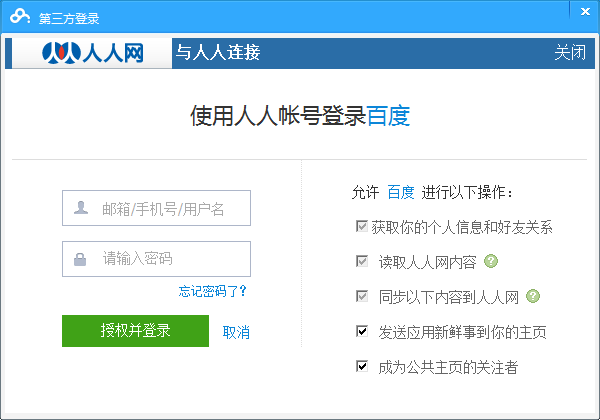The image size is (600, 420).
Task: Click the cloud icon in title bar
Action: pyautogui.click(x=20, y=17)
